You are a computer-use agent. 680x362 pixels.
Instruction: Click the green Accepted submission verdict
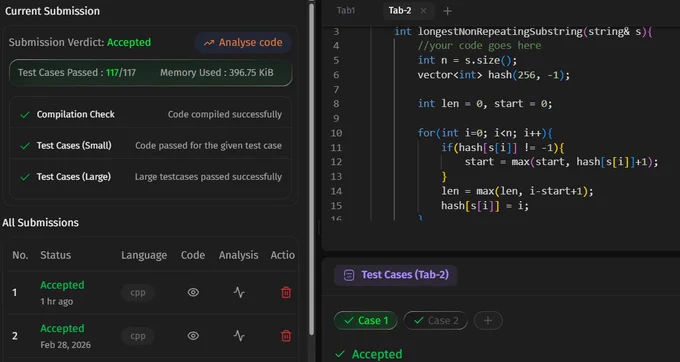pos(129,42)
